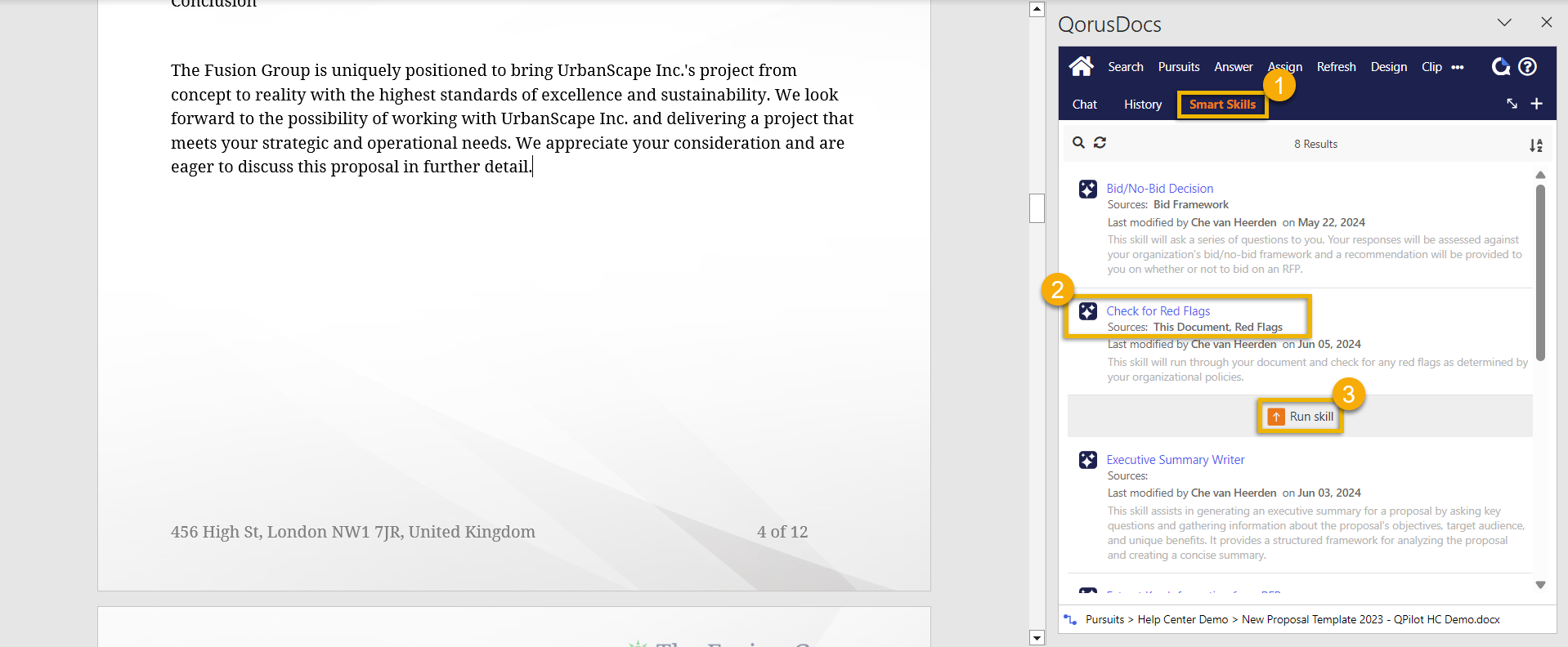Screen dimensions: 1568x647
Task: Refresh the Smart Skills results list icon
Action: pyautogui.click(x=1100, y=143)
